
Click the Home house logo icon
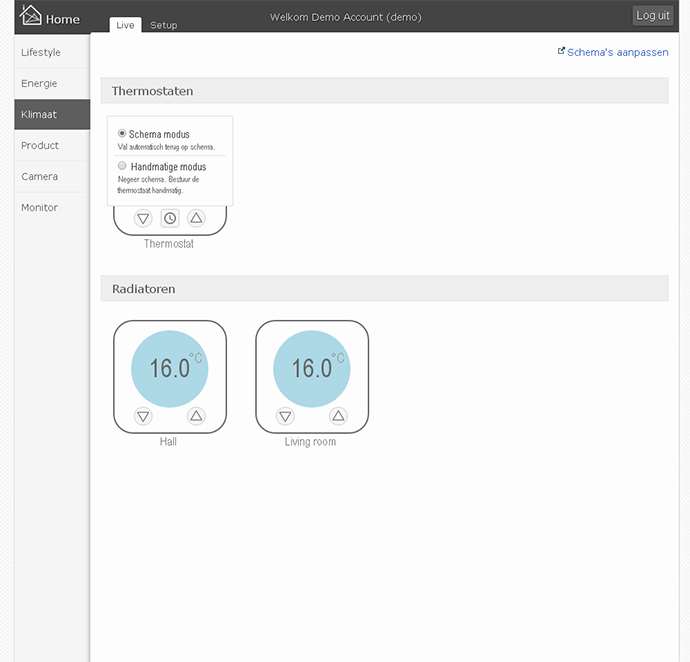(x=31, y=16)
